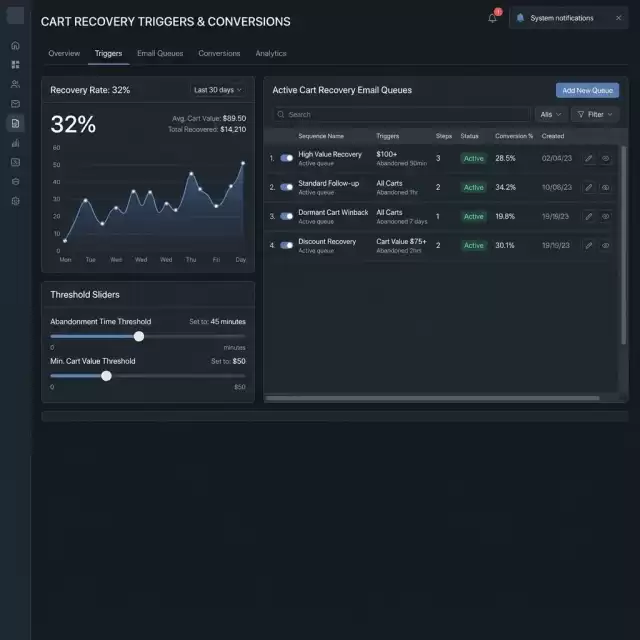Select the Triggers tab
The image size is (640, 640).
108,53
